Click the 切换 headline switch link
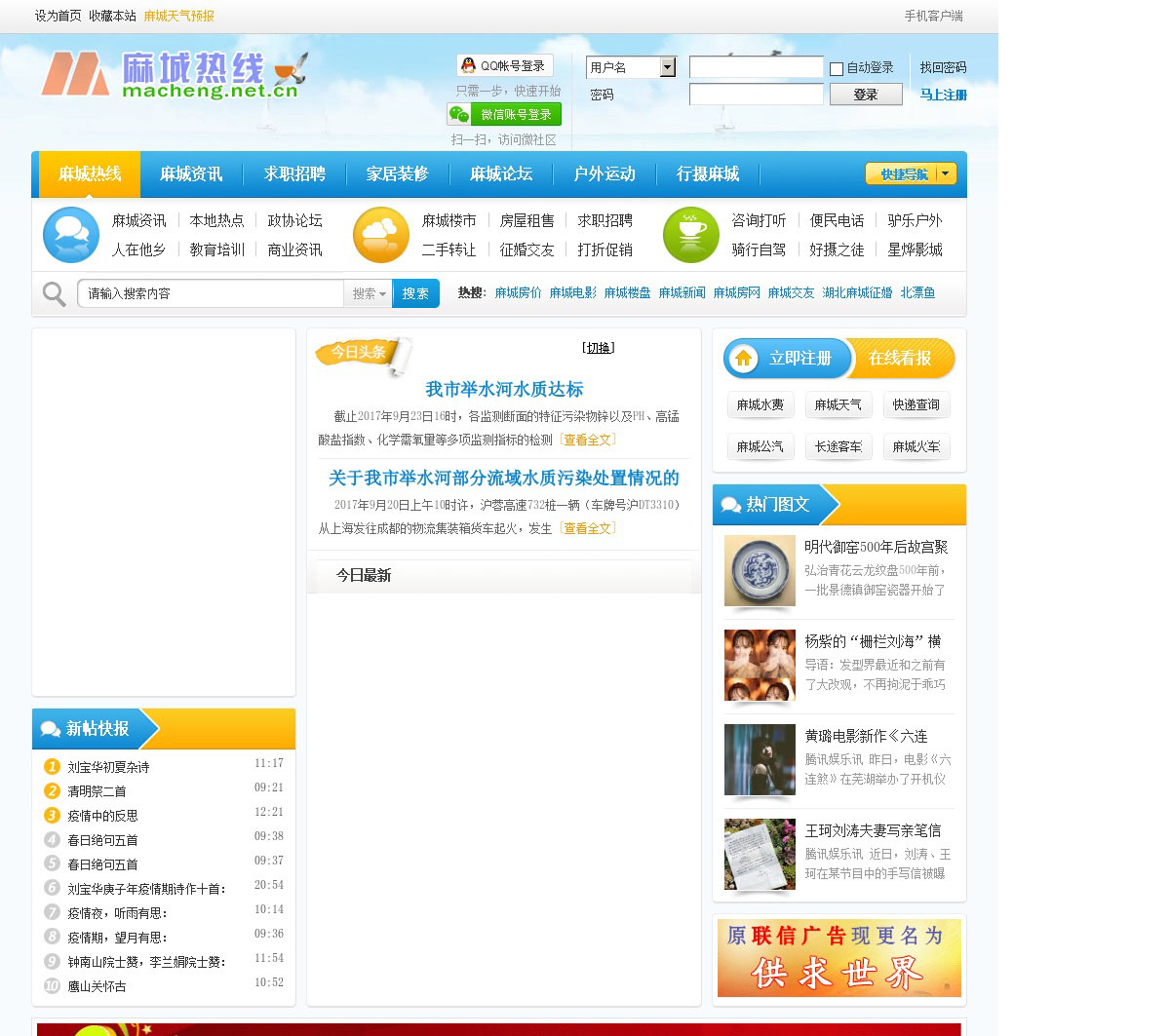1170x1036 pixels. [598, 348]
